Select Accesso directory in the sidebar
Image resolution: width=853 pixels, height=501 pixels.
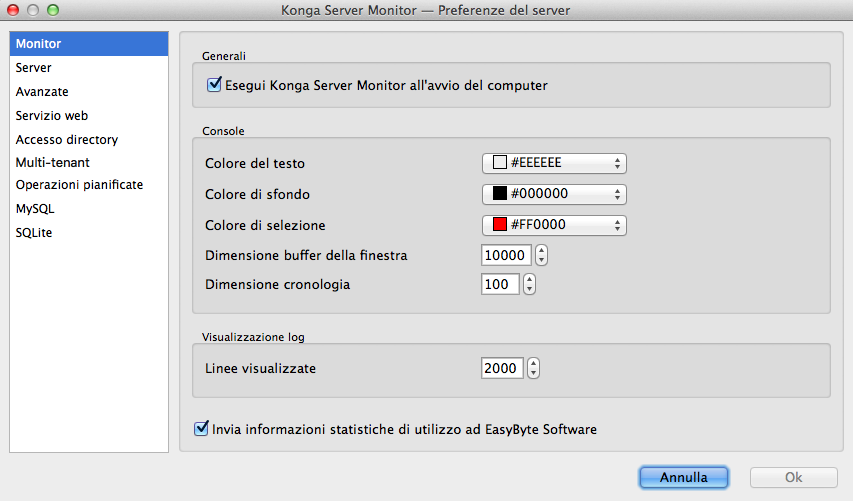click(x=67, y=140)
